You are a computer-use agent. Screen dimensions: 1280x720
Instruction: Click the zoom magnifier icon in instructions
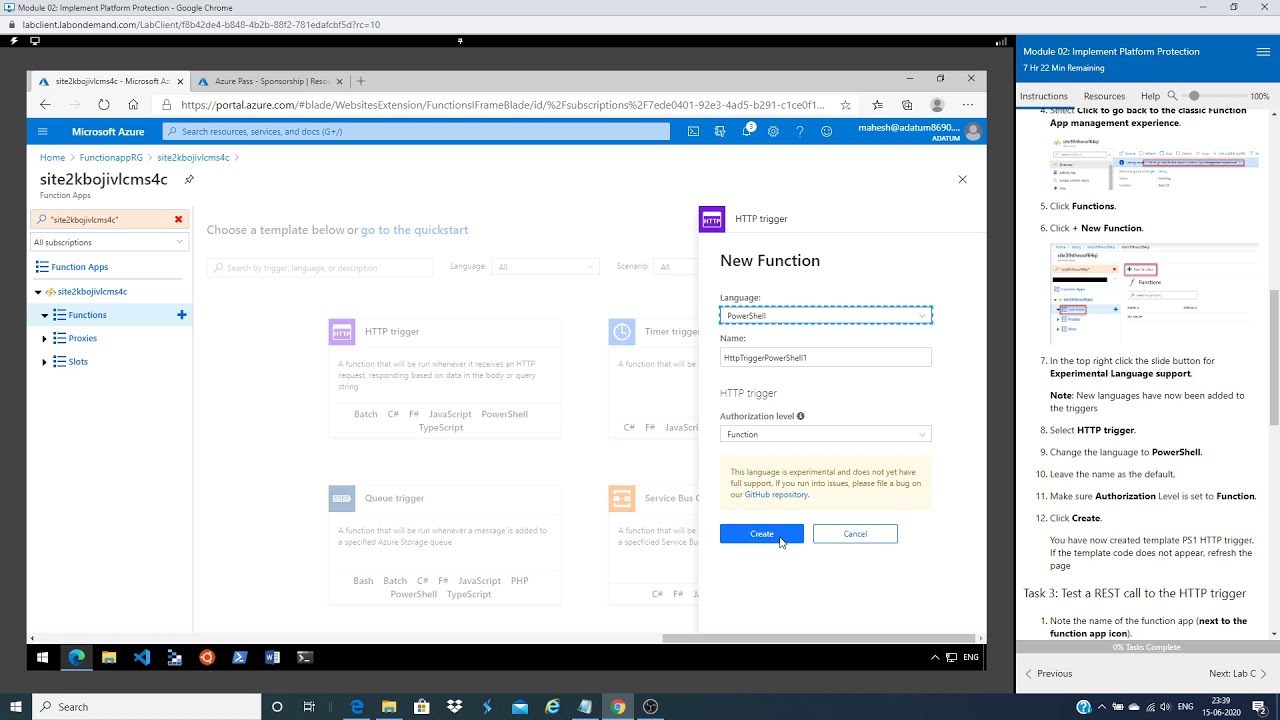click(x=1172, y=96)
